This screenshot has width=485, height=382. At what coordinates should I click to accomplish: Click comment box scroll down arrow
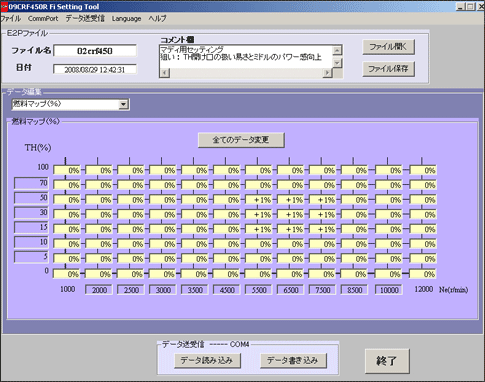tap(337, 63)
